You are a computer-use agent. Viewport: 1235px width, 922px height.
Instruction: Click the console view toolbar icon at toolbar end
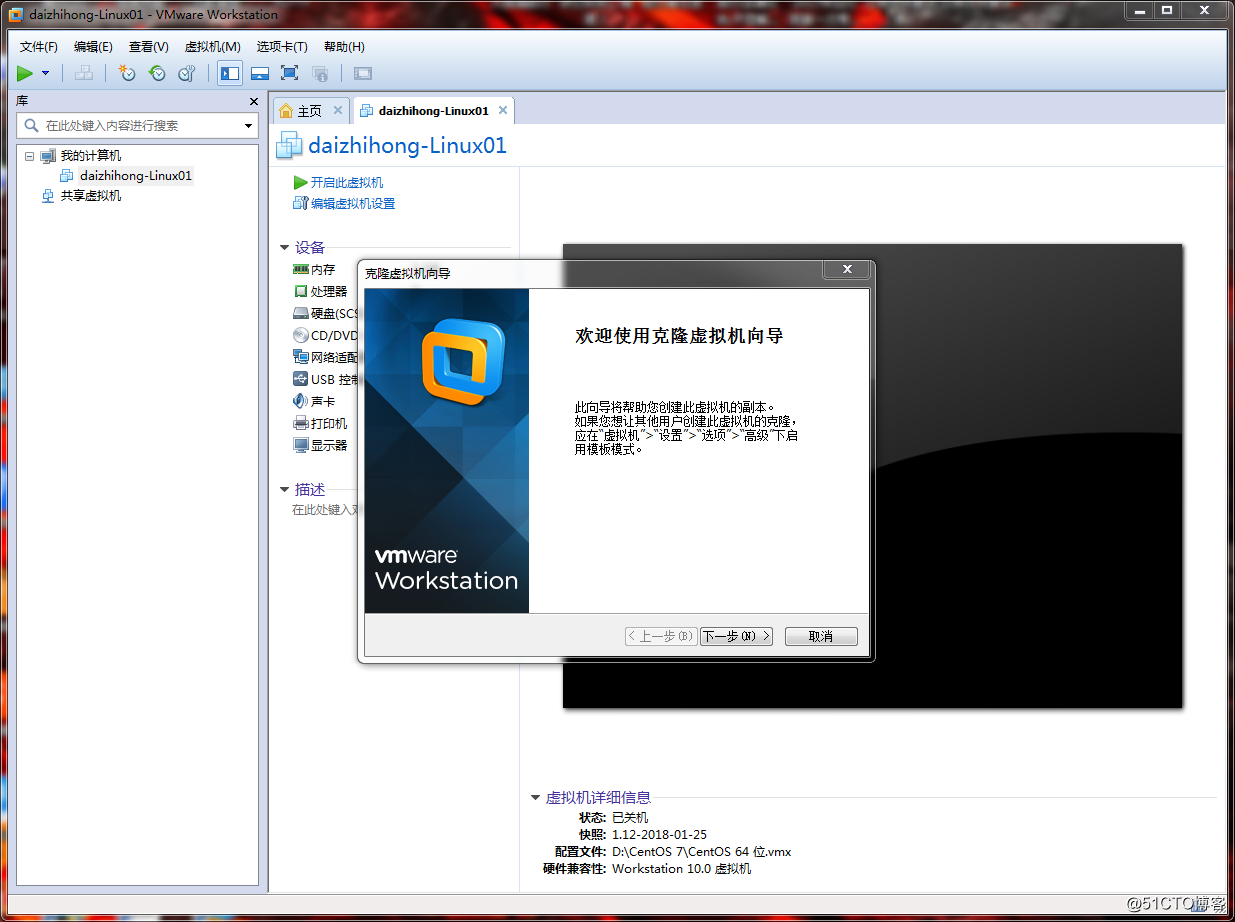[362, 73]
